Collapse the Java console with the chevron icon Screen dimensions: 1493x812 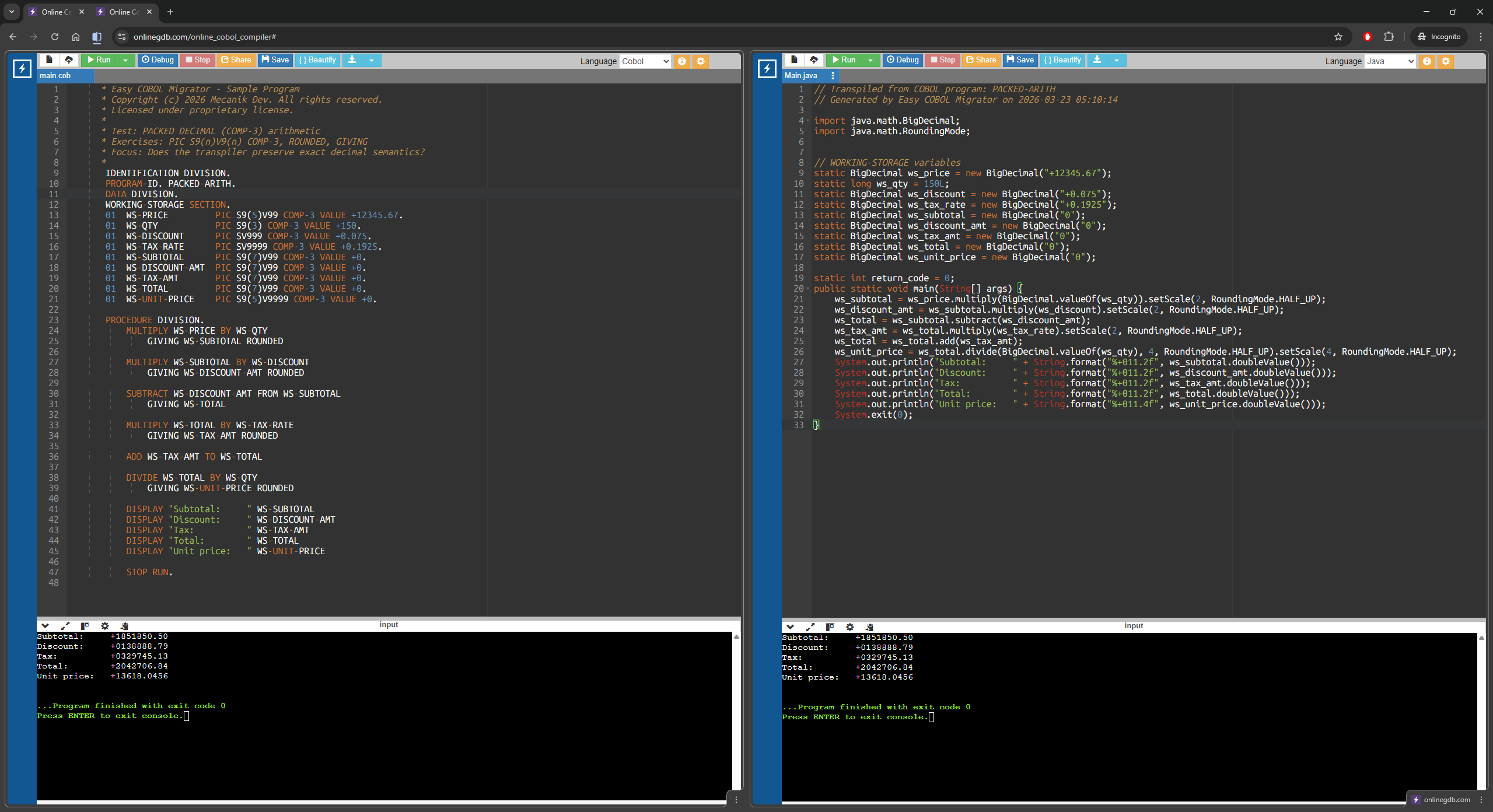(x=791, y=627)
